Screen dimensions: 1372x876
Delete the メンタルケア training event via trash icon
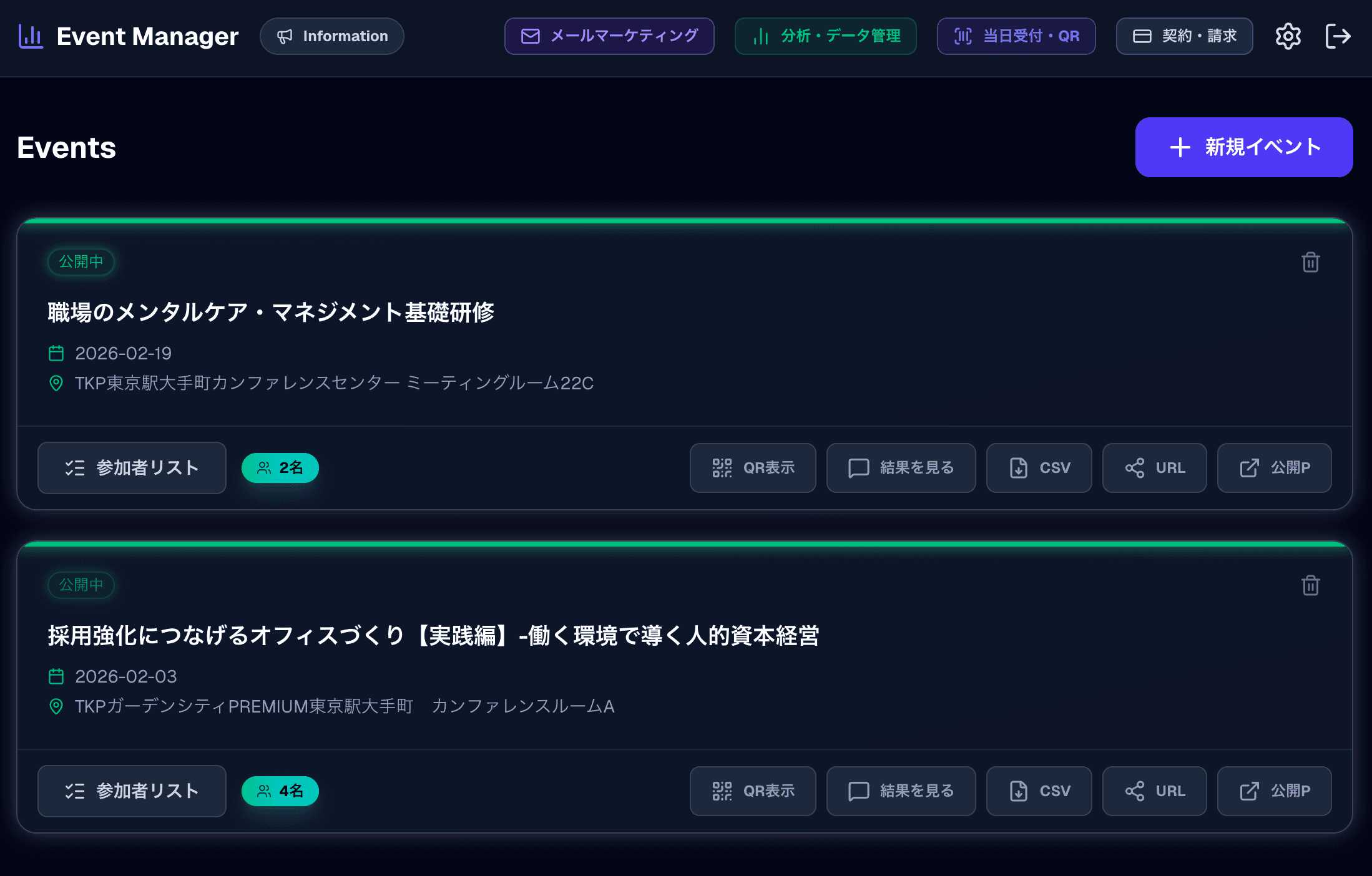(x=1310, y=262)
